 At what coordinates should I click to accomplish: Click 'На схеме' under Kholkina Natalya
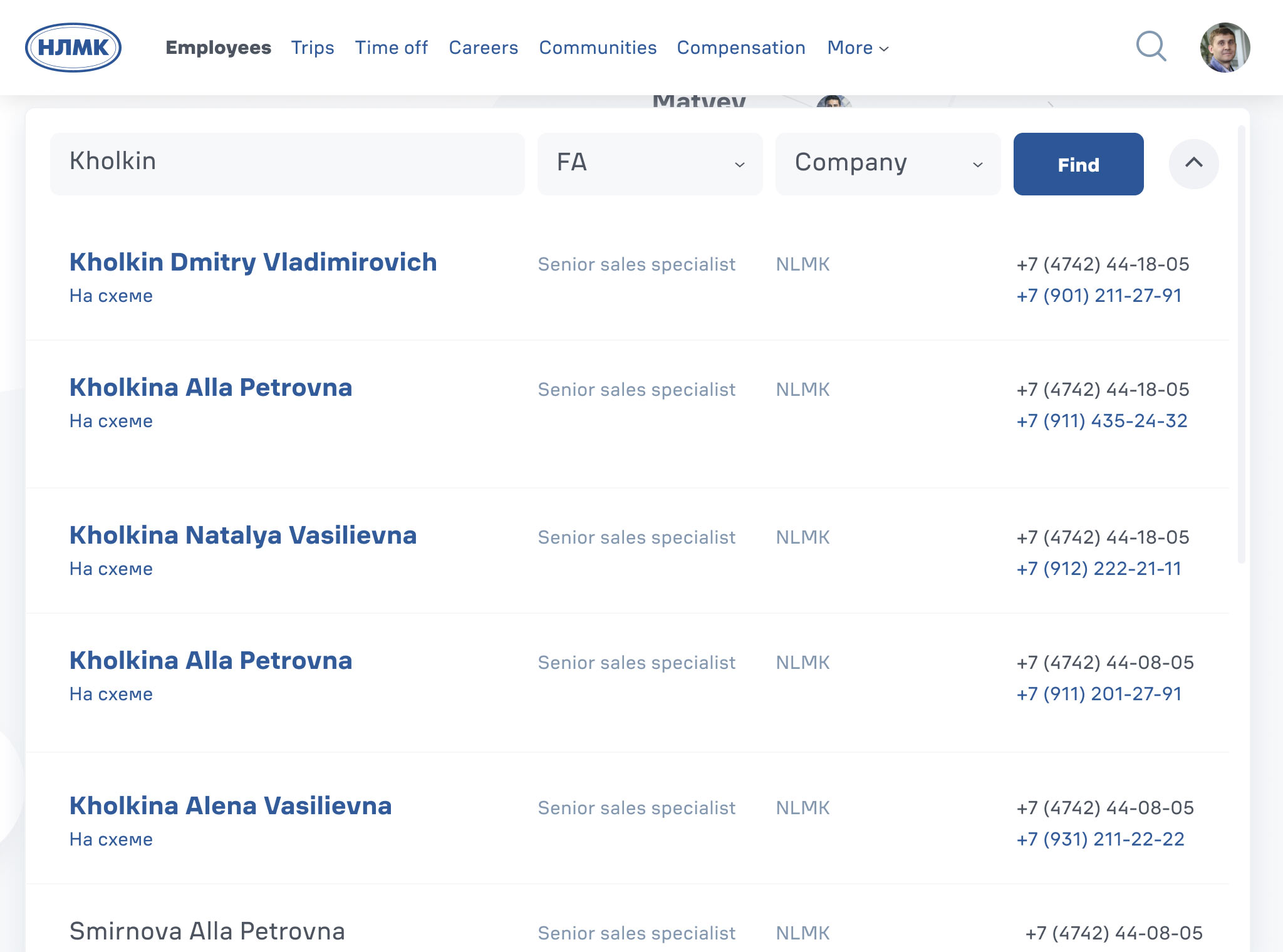click(111, 569)
